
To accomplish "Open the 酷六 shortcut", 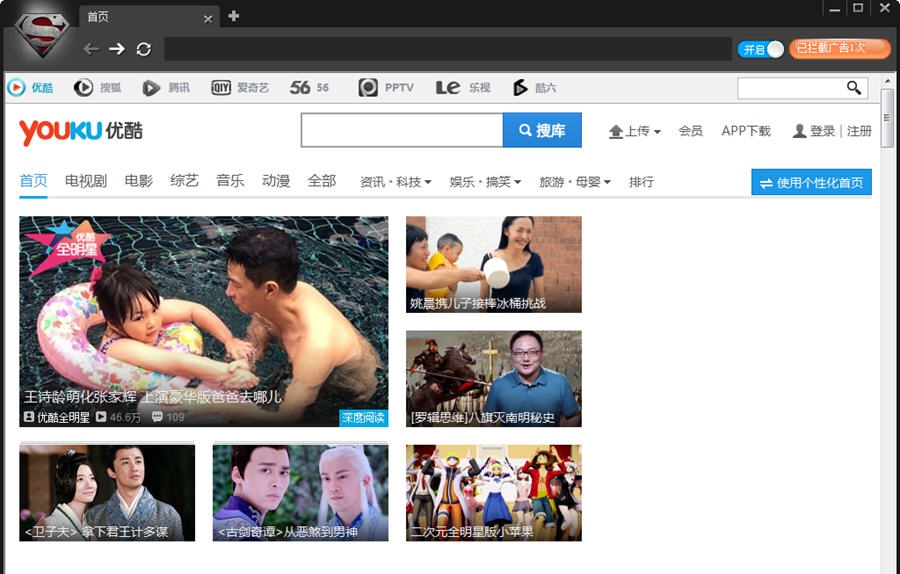I will 534,87.
